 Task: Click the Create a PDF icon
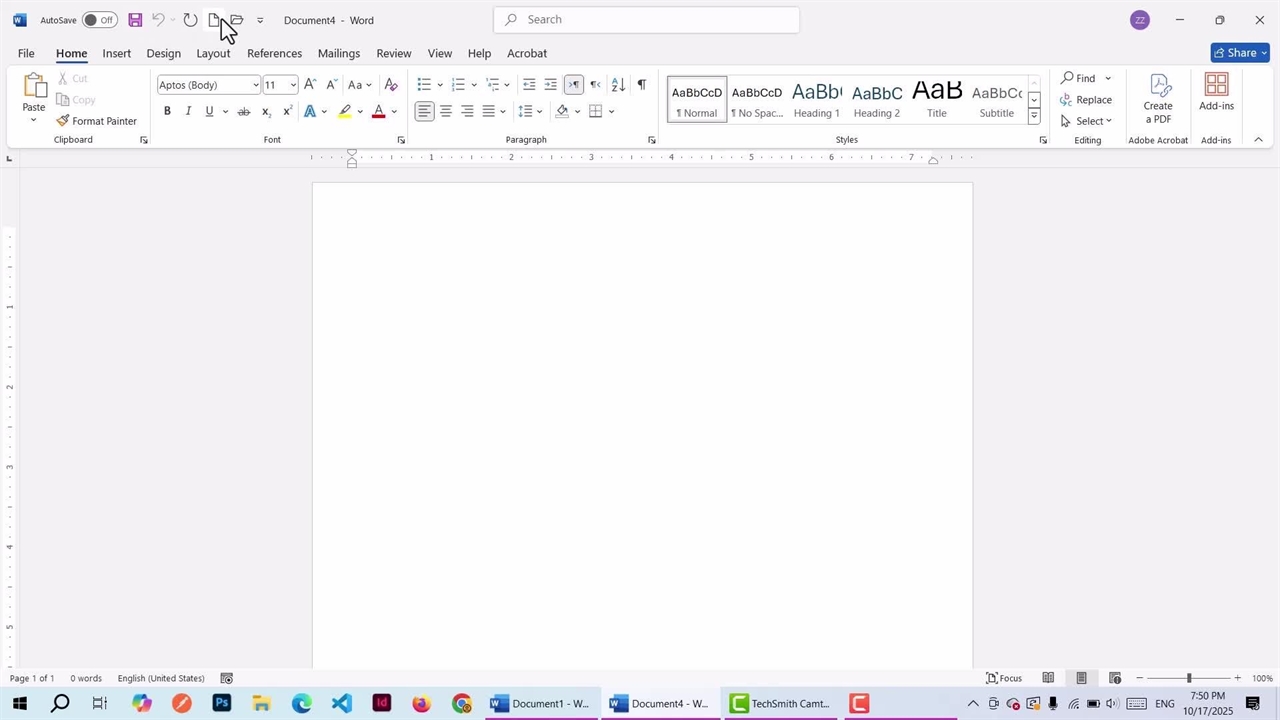[1158, 98]
